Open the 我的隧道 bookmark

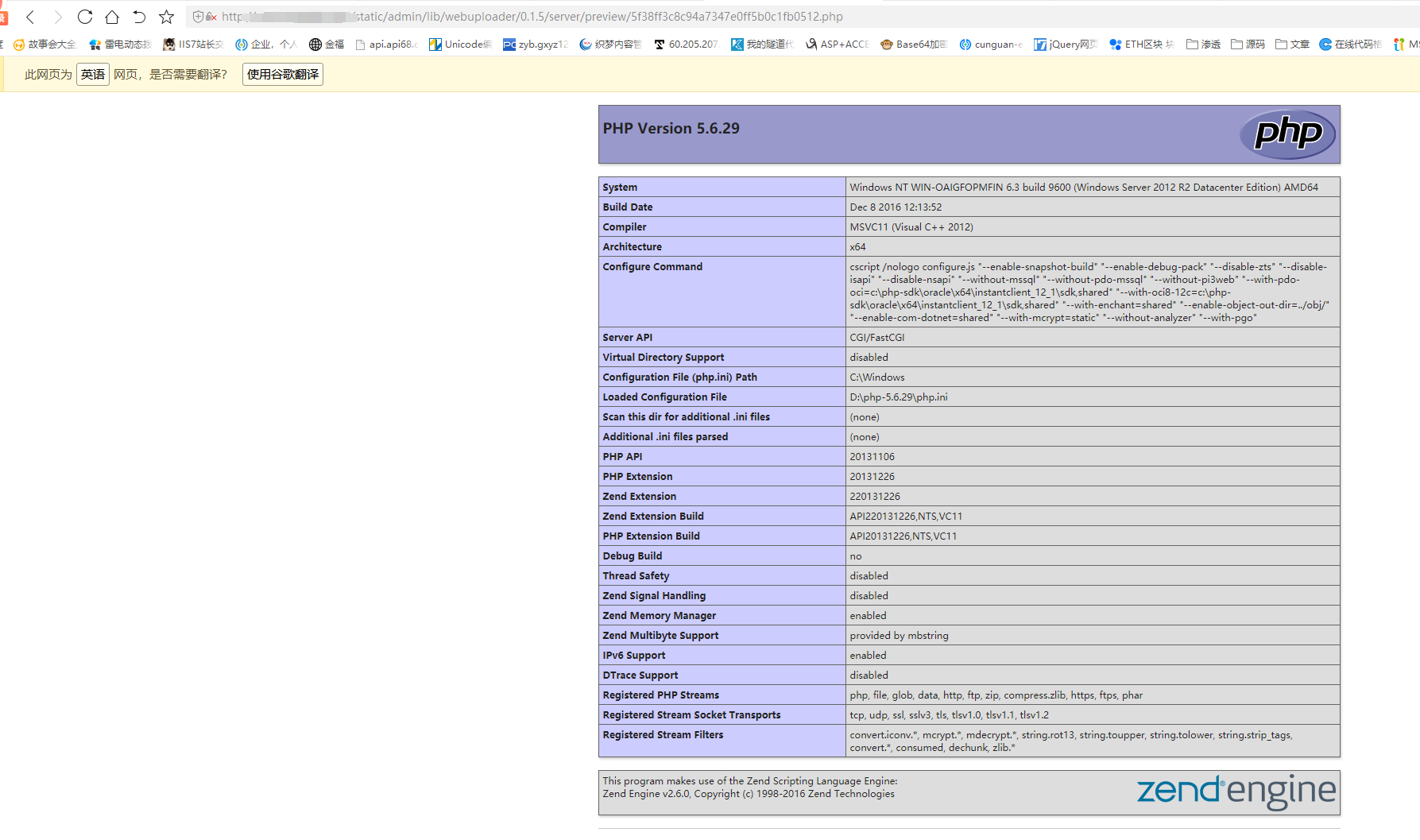[762, 45]
